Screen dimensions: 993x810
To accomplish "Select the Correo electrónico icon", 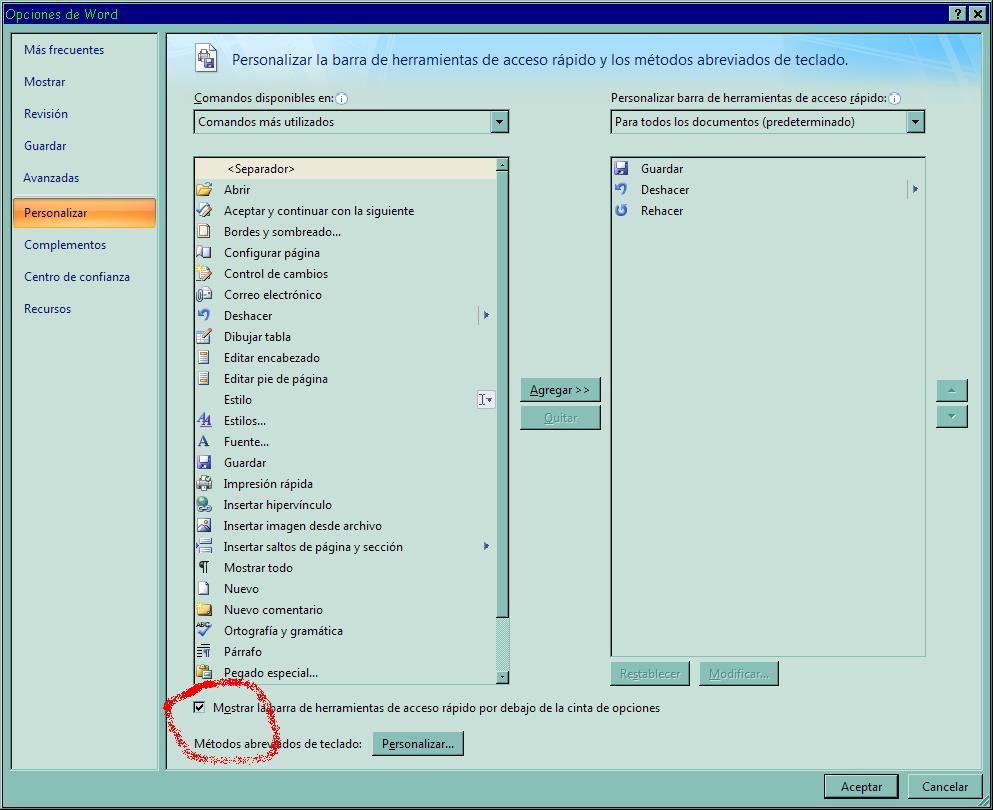I will [x=204, y=295].
